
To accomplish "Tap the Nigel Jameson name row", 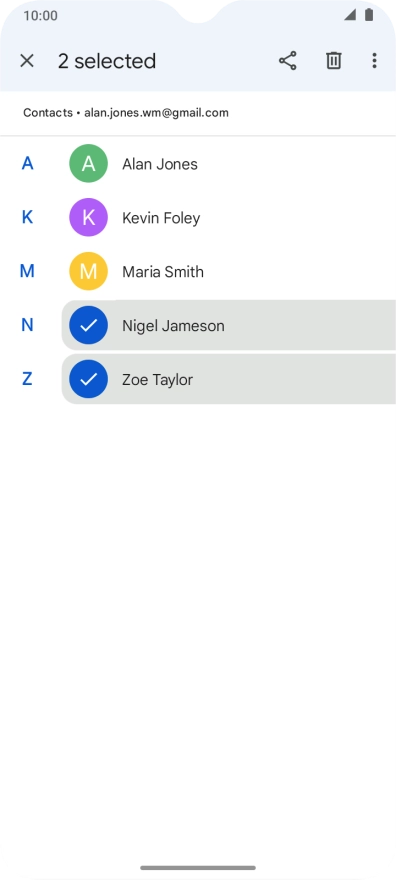I will tap(229, 325).
